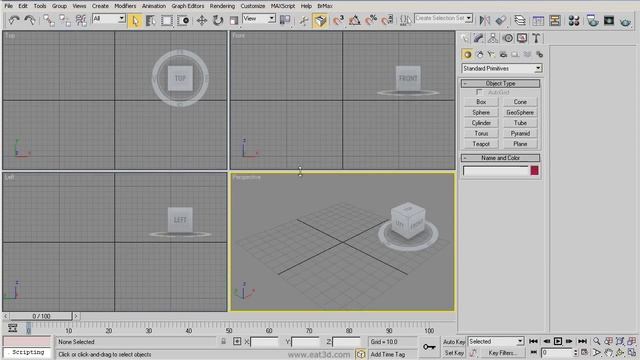
Task: Open the Edit Named Selection Sets dialog
Action: click(x=405, y=20)
